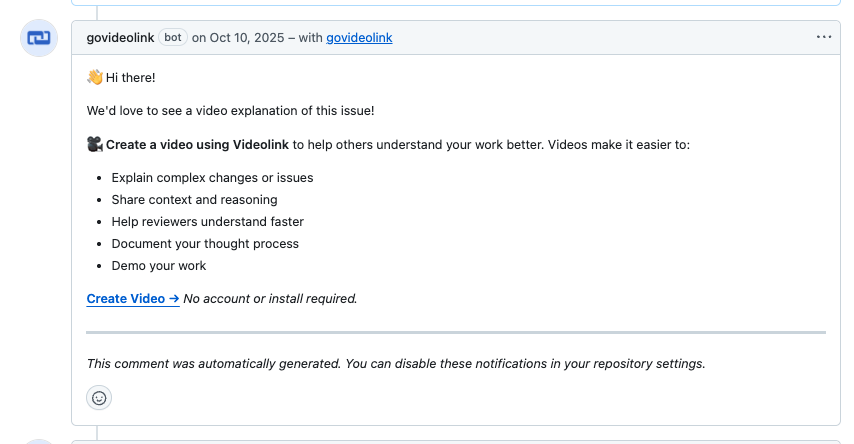Click bold "Create a video using Videolink" text
Image resolution: width=854 pixels, height=444 pixels.
point(197,144)
